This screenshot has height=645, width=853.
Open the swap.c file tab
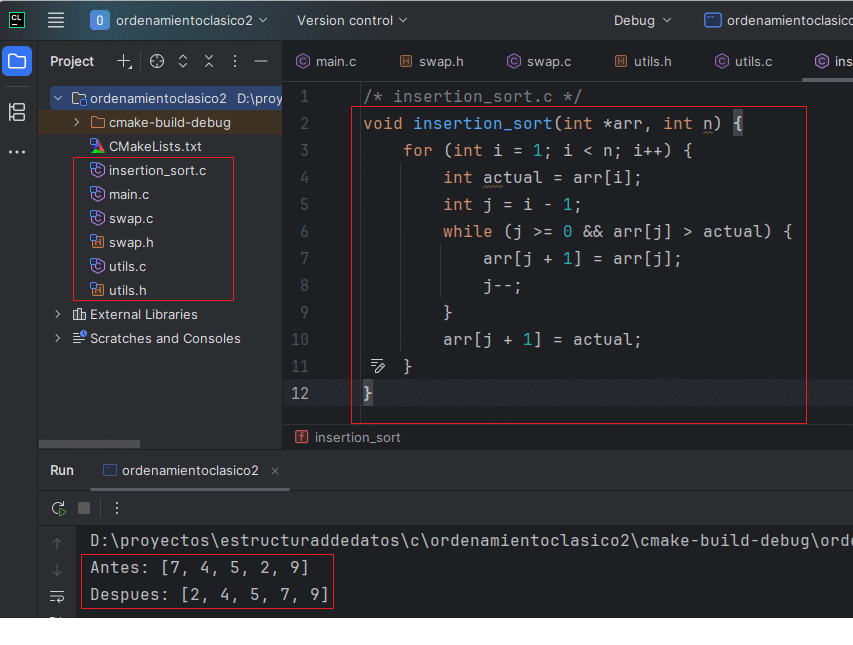coord(546,61)
